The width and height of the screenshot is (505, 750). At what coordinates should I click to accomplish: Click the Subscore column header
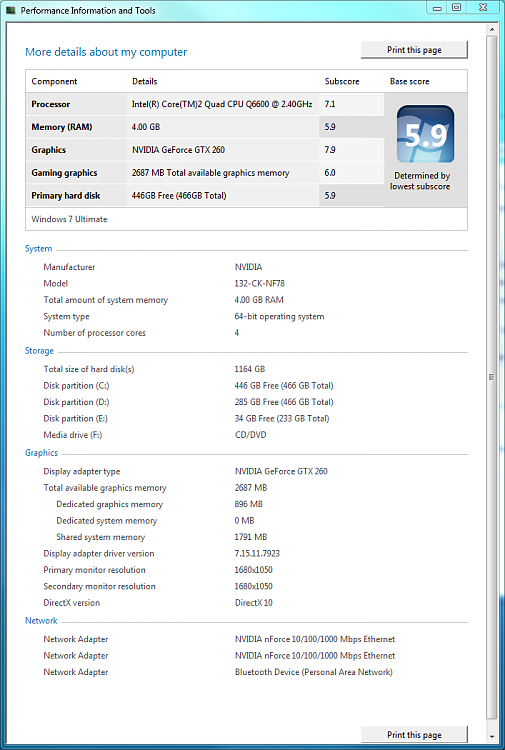pyautogui.click(x=342, y=81)
